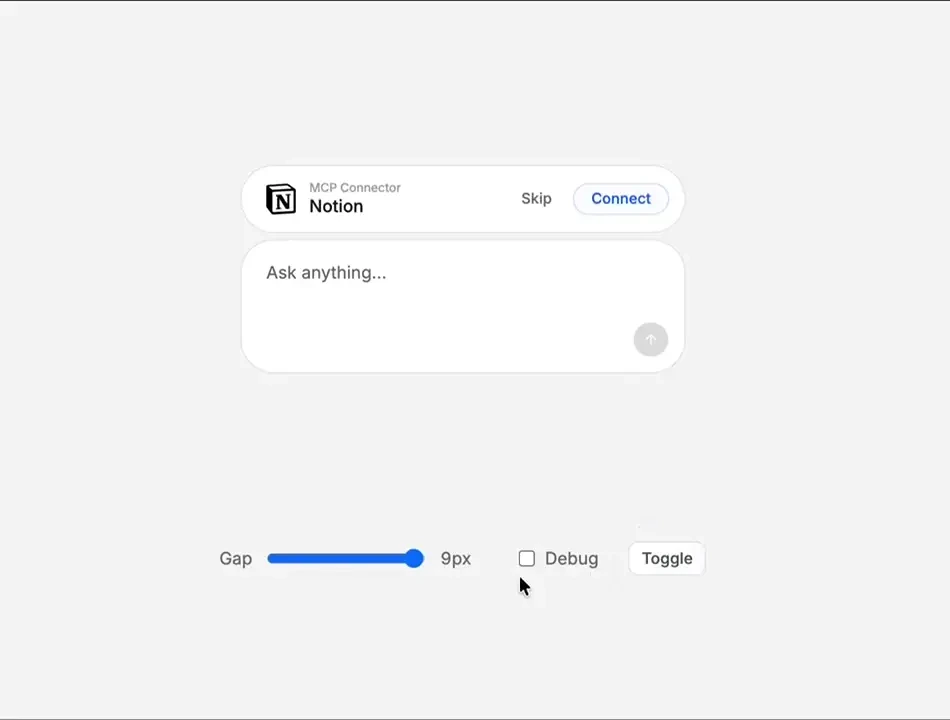
Task: Skip the Notion connector prompt
Action: pyautogui.click(x=536, y=199)
